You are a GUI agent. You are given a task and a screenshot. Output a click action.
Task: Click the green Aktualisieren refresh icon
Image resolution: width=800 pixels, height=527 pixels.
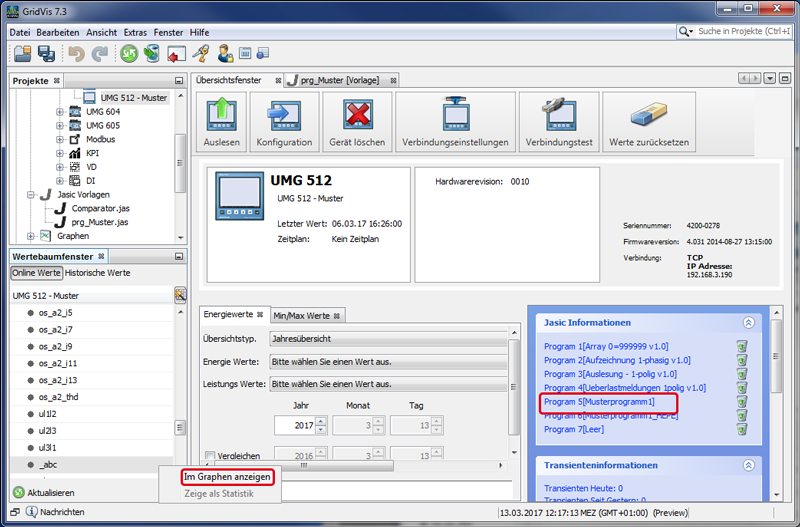click(19, 493)
